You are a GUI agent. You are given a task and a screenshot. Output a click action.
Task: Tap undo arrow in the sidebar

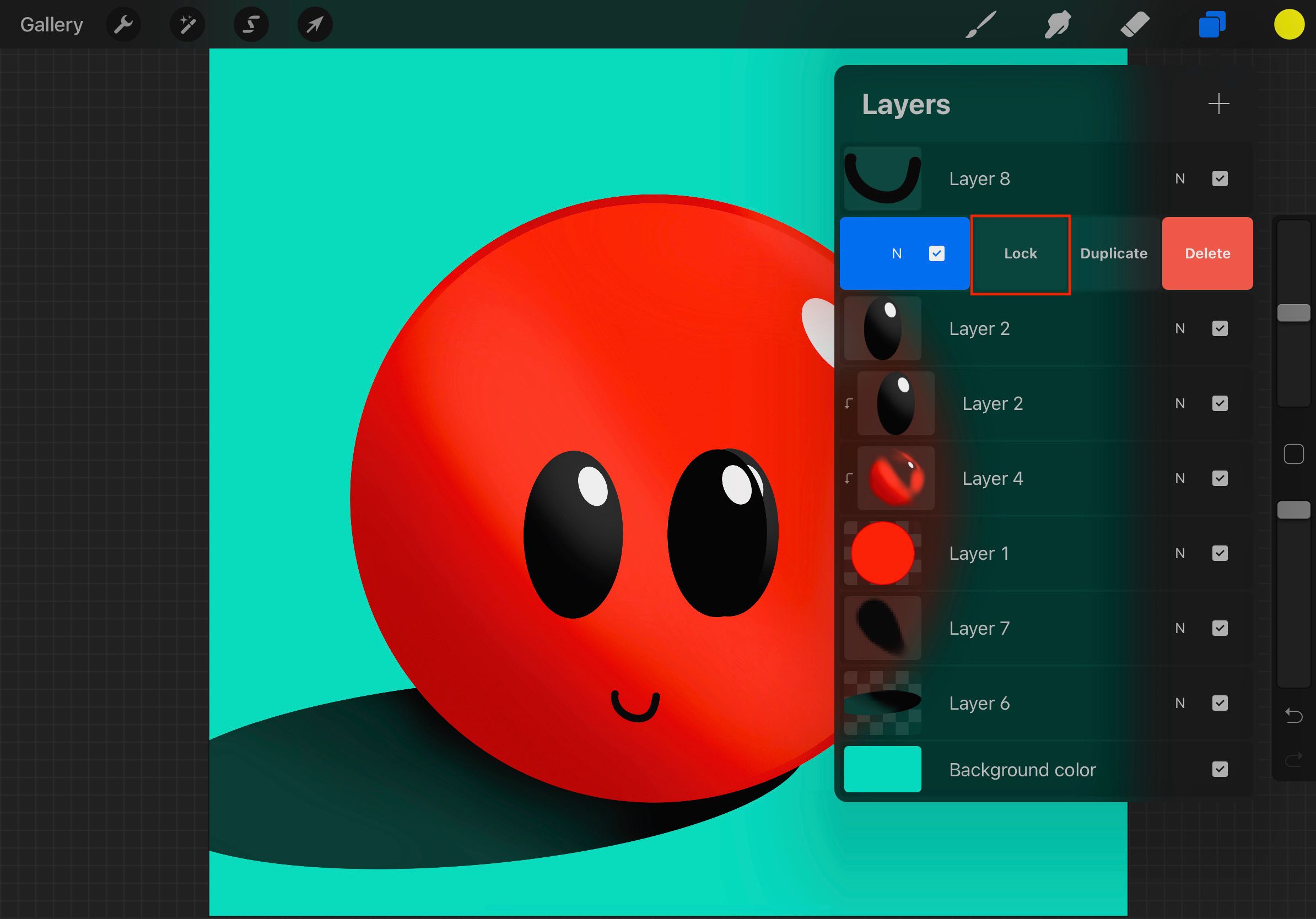[1293, 715]
